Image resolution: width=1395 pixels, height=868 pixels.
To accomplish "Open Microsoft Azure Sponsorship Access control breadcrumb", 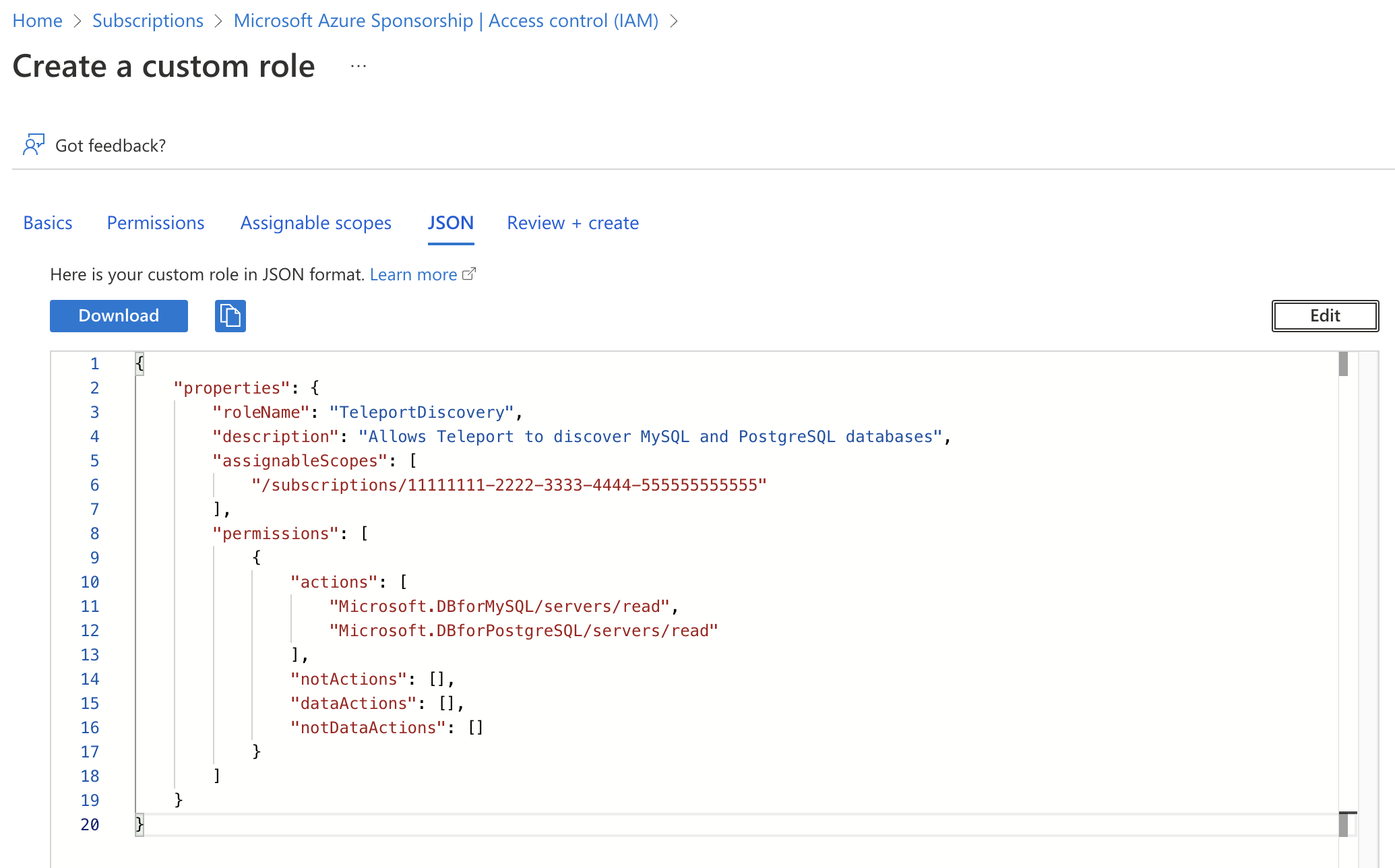I will 445,21.
